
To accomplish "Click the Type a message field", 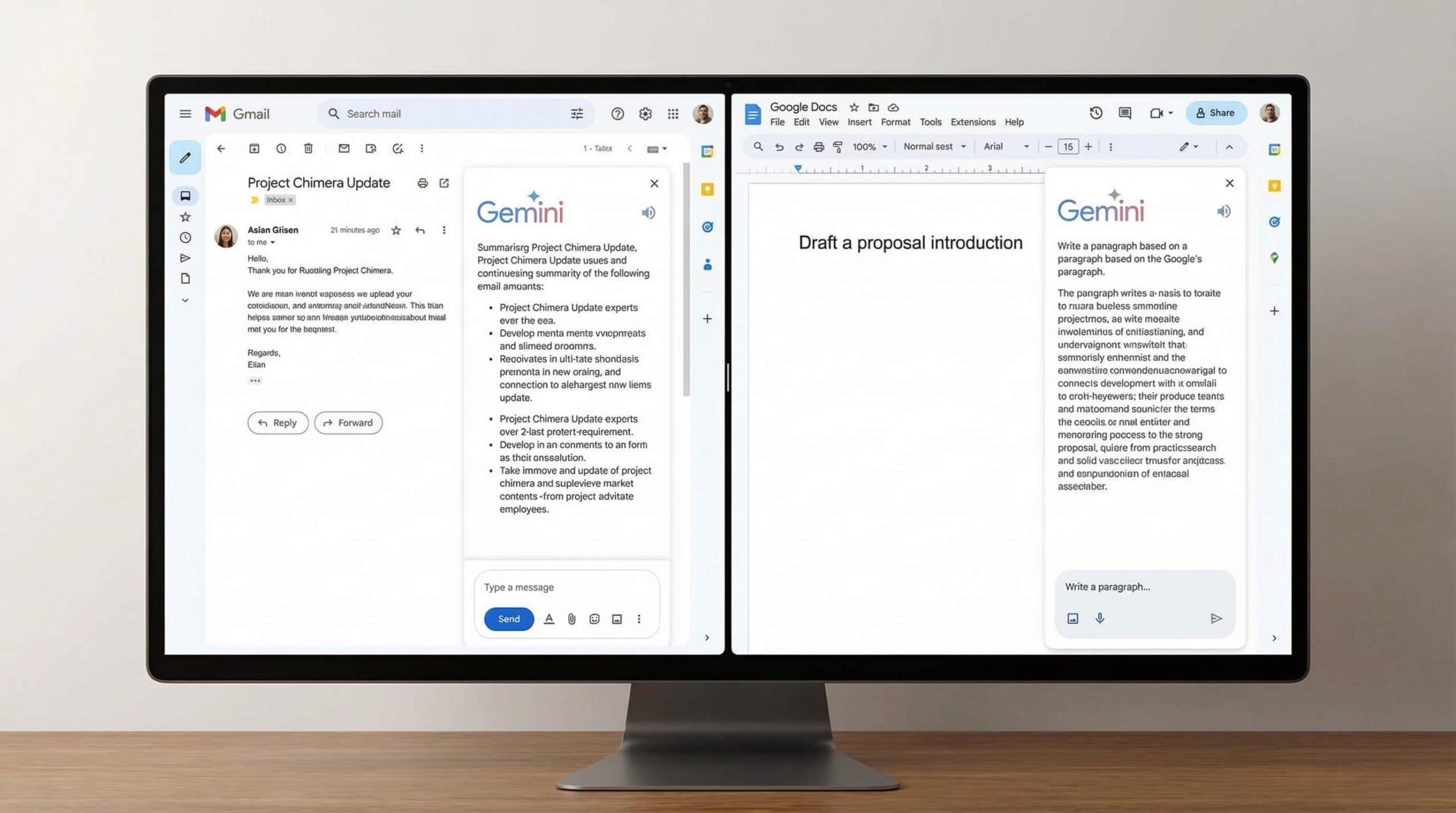I will click(566, 587).
